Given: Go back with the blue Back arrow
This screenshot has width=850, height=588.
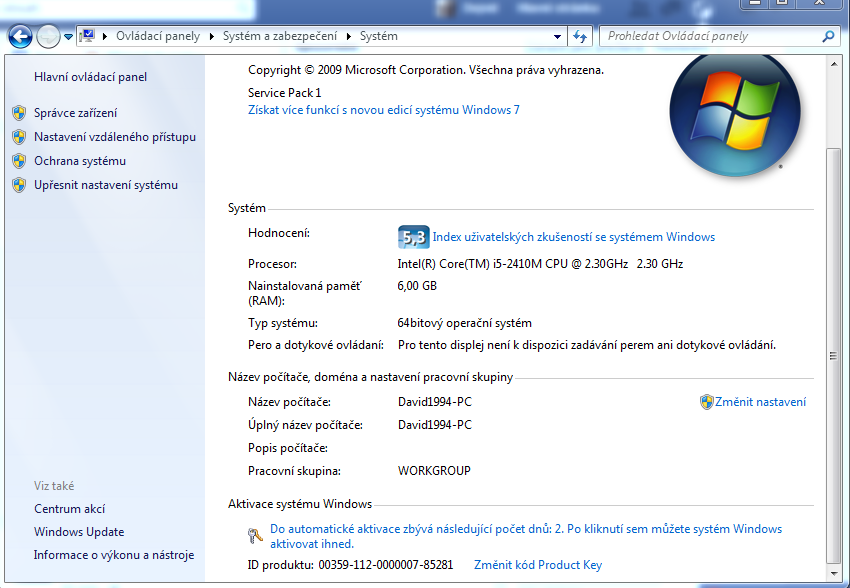Looking at the screenshot, I should click(20, 37).
